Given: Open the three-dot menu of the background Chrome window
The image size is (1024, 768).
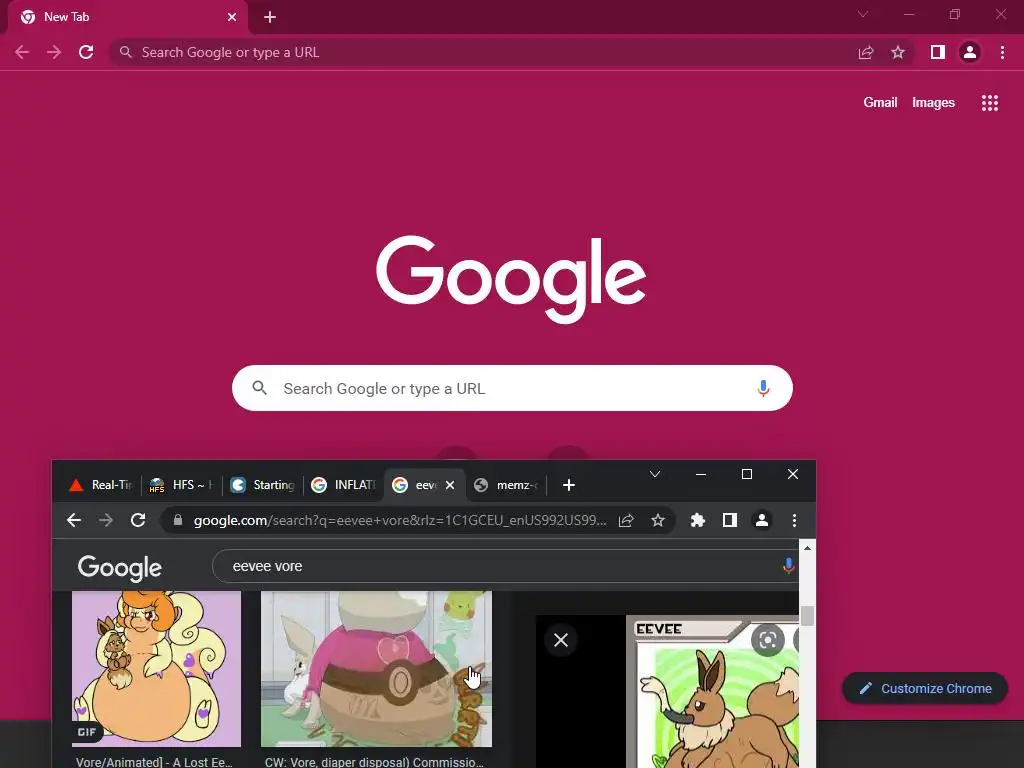Looking at the screenshot, I should [x=1002, y=52].
